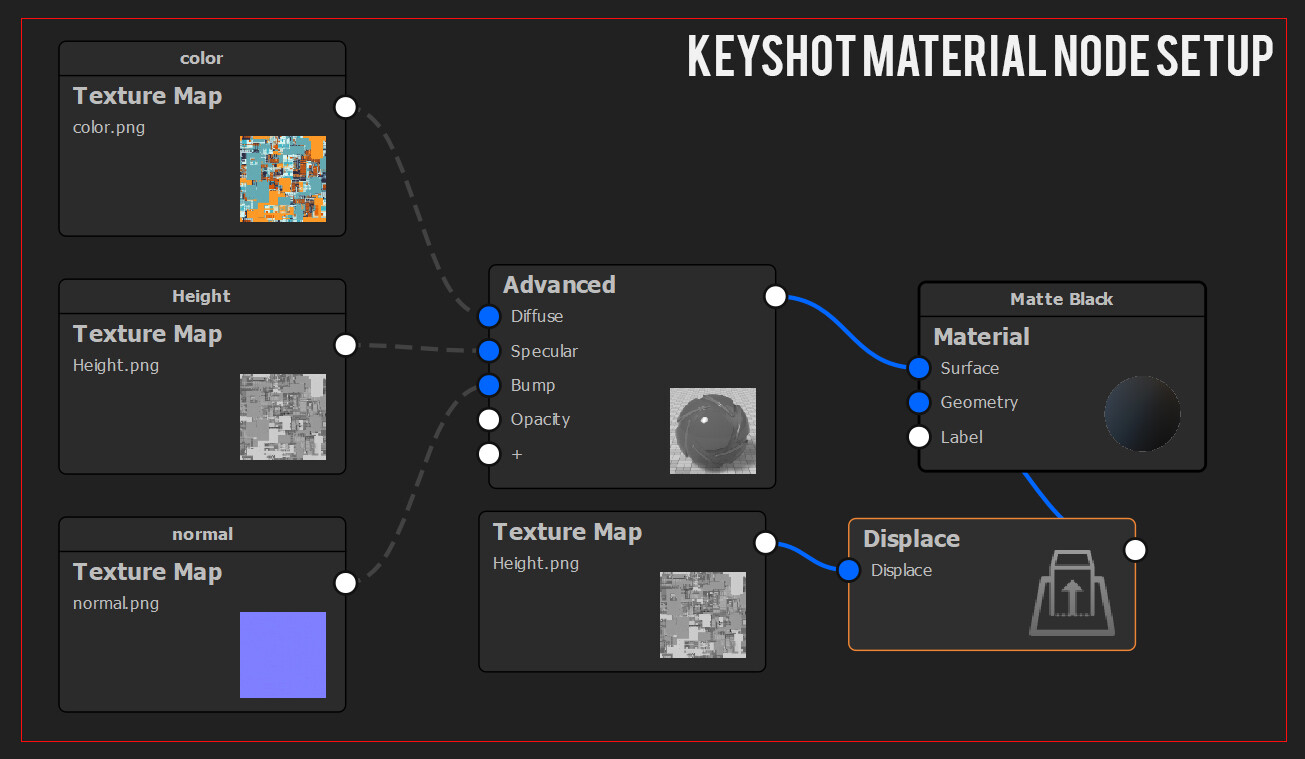Select the Matte Black node header
This screenshot has height=759, width=1305.
coord(1061,299)
